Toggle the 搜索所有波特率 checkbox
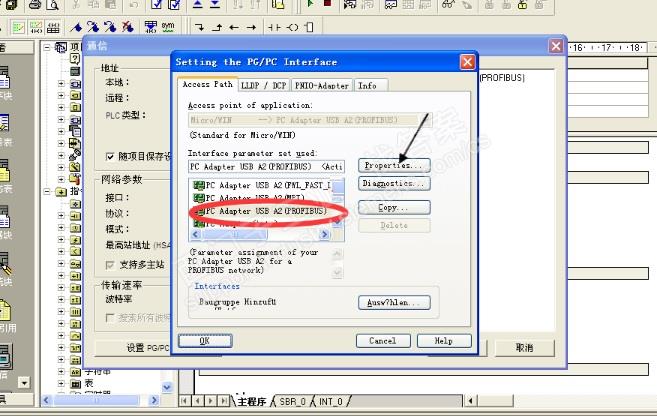 coord(110,318)
